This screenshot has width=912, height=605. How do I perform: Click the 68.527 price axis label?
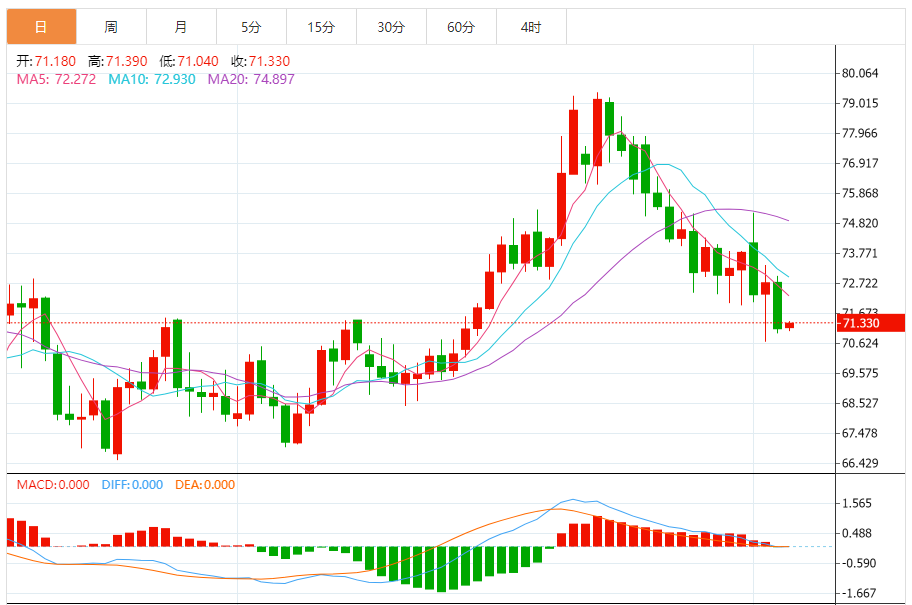coord(860,403)
